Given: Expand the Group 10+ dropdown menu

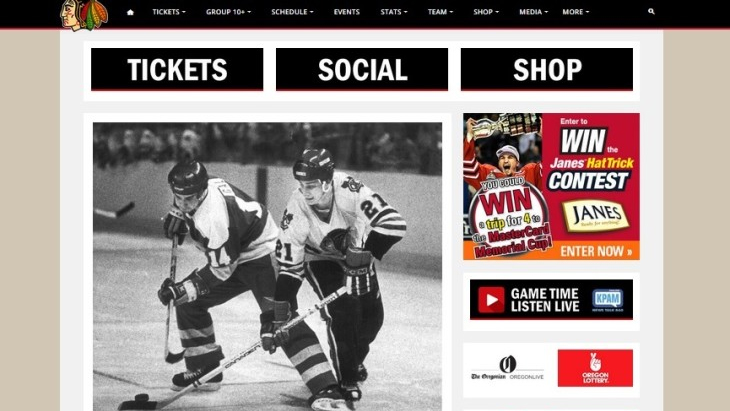Looking at the screenshot, I should [228, 12].
